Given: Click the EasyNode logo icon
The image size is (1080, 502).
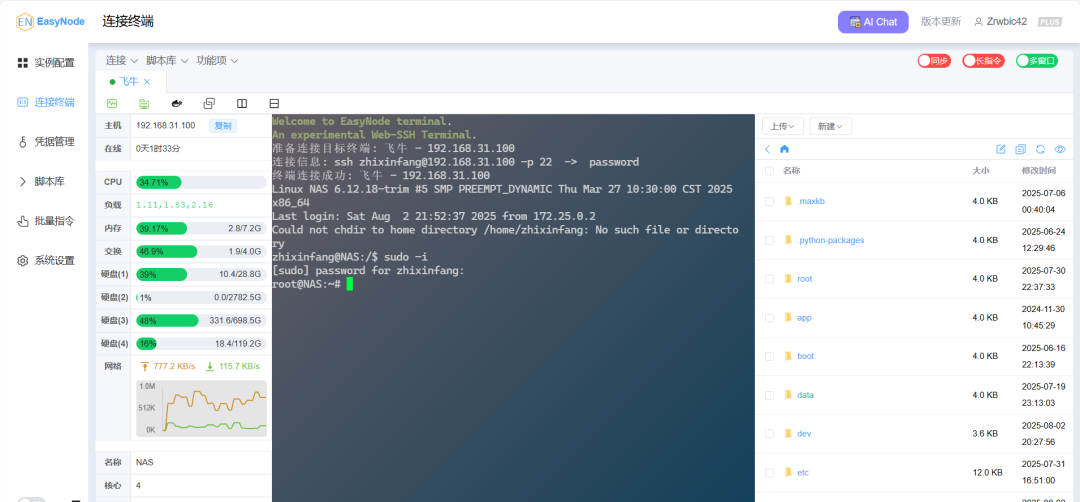Looking at the screenshot, I should point(25,21).
